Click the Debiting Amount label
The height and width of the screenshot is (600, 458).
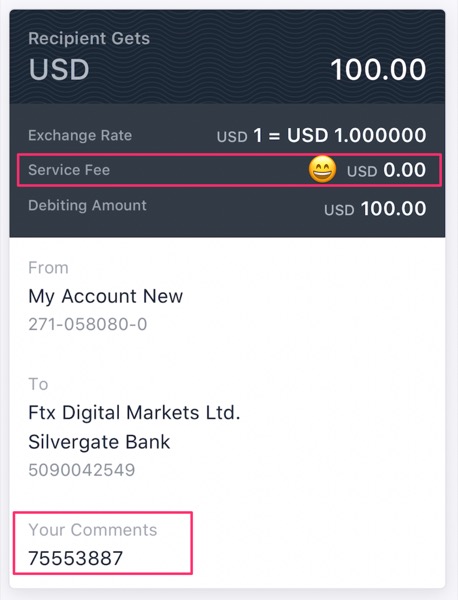coord(87,205)
